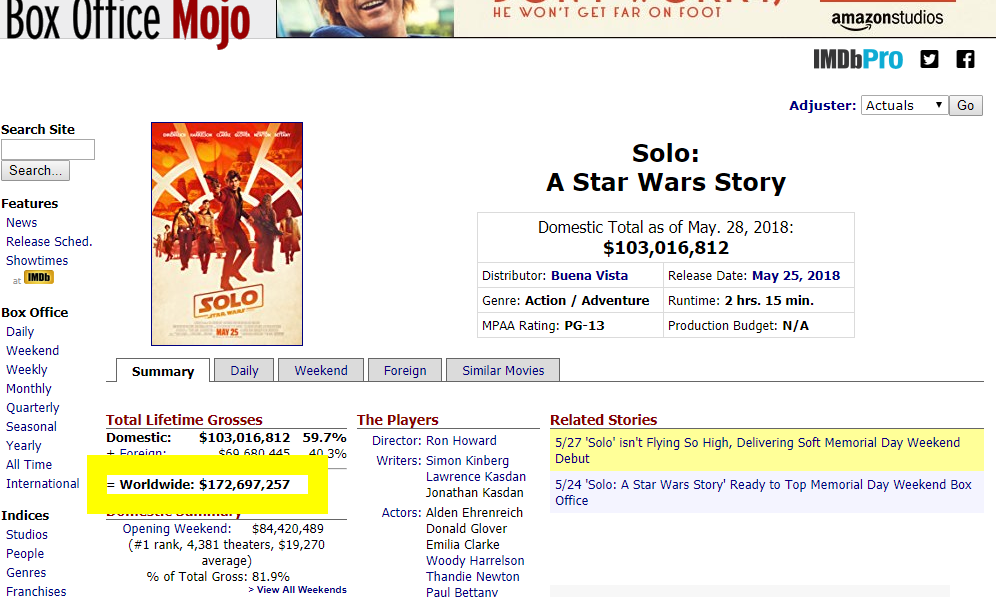Open Release Sched. link
Image resolution: width=996 pixels, height=597 pixels.
click(x=49, y=242)
